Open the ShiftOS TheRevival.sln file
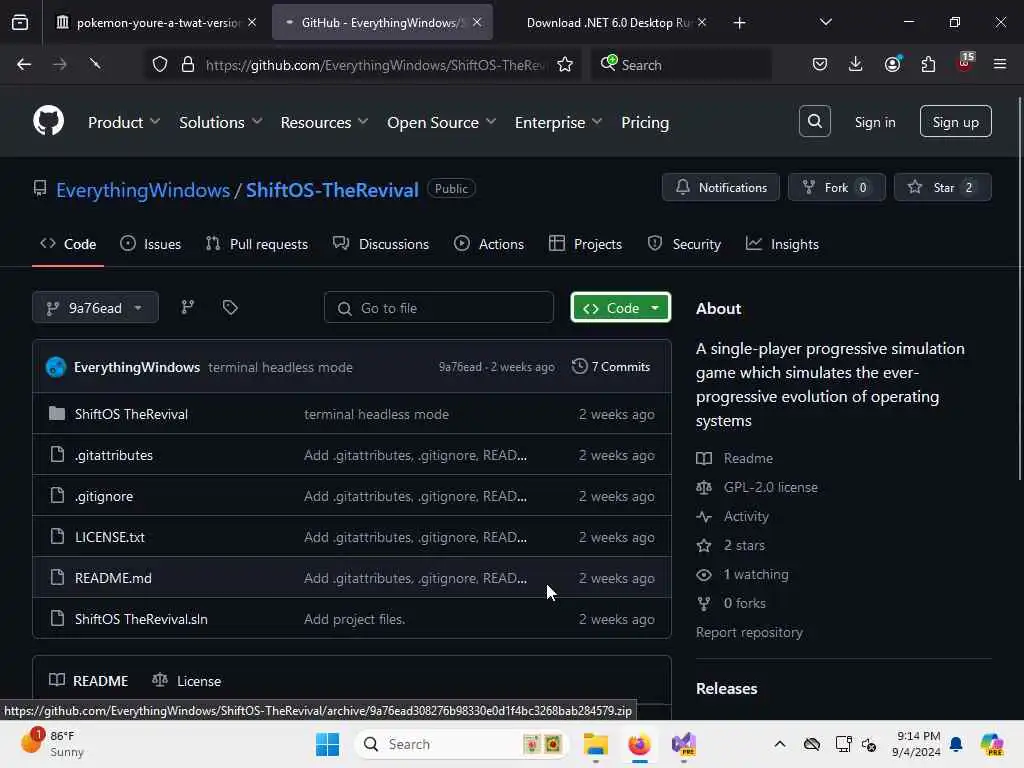 coord(141,619)
